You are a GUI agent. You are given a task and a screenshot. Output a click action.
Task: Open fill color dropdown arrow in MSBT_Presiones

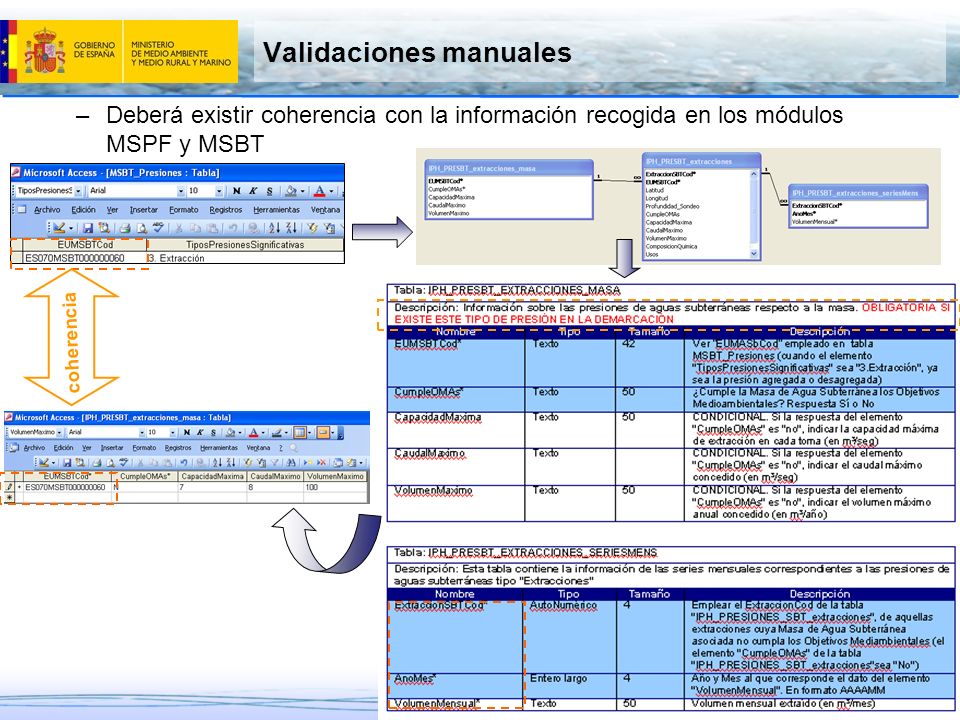click(x=302, y=191)
